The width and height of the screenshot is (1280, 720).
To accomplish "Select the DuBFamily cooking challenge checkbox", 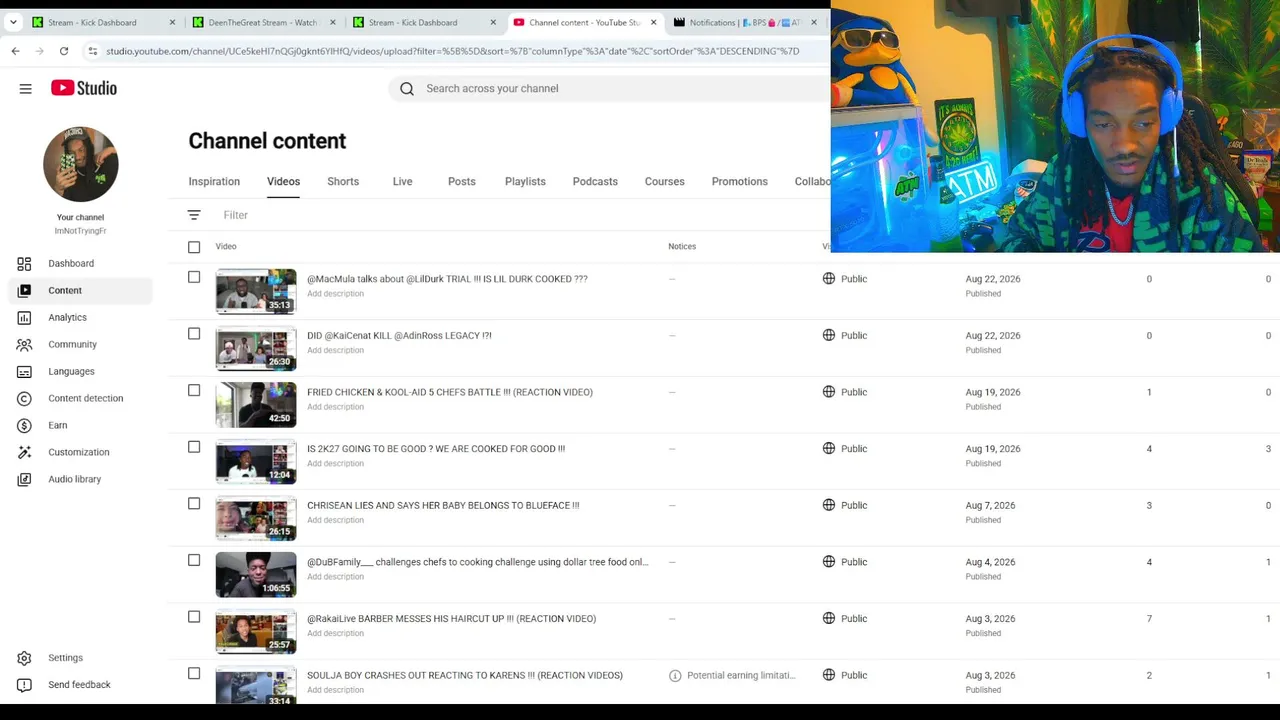I will (194, 560).
